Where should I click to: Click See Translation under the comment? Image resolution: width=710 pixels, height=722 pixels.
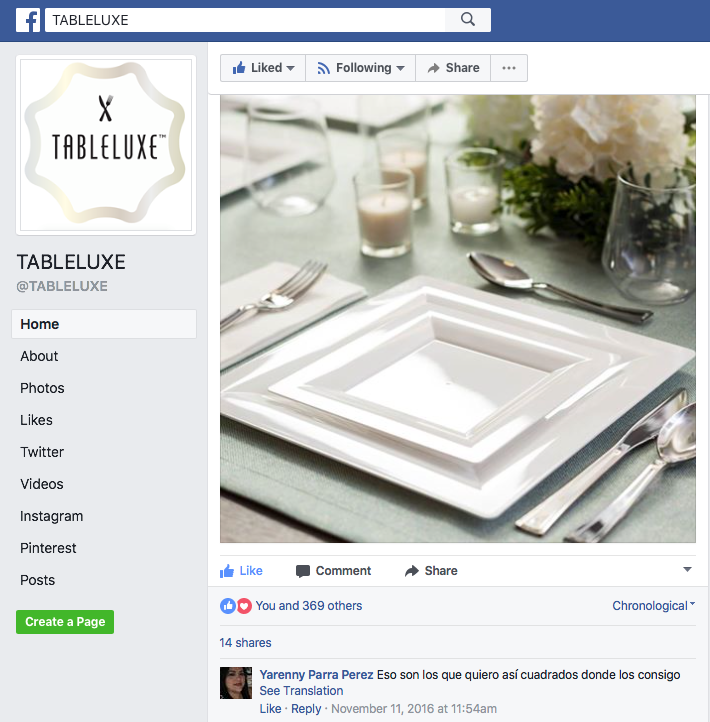(x=301, y=691)
